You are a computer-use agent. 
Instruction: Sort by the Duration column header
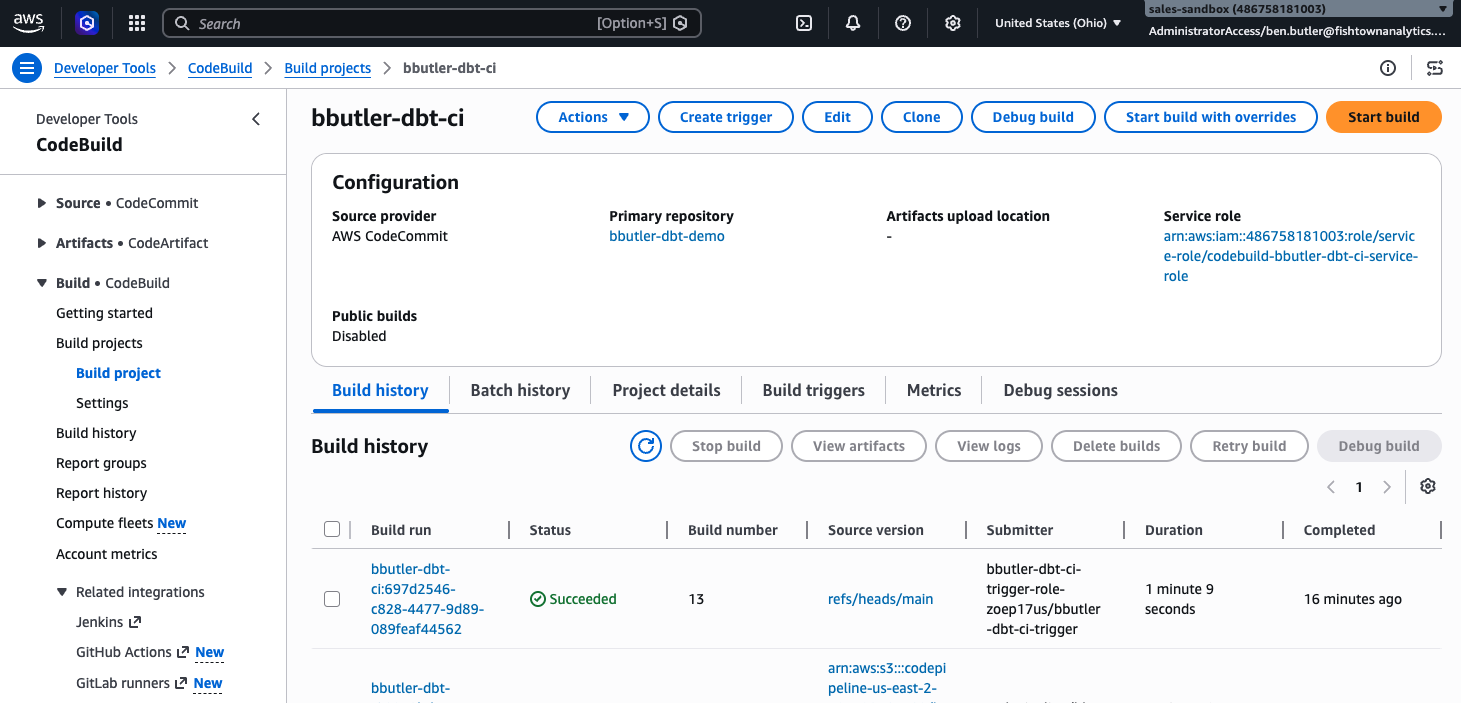pyautogui.click(x=1174, y=530)
